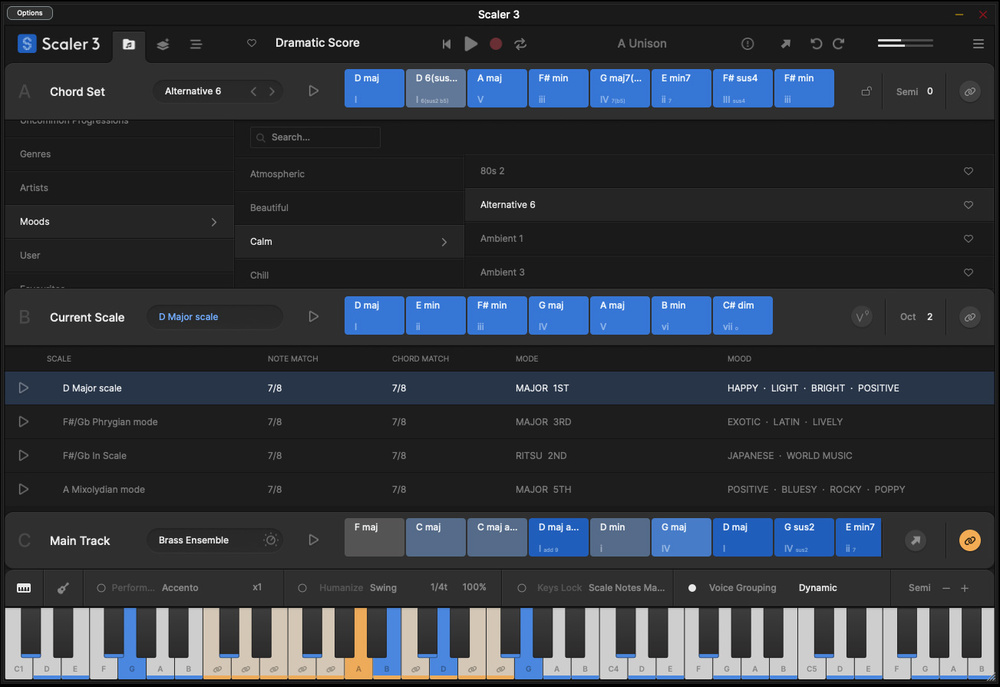
Task: Open the hamburger menu at top right
Action: coord(978,44)
